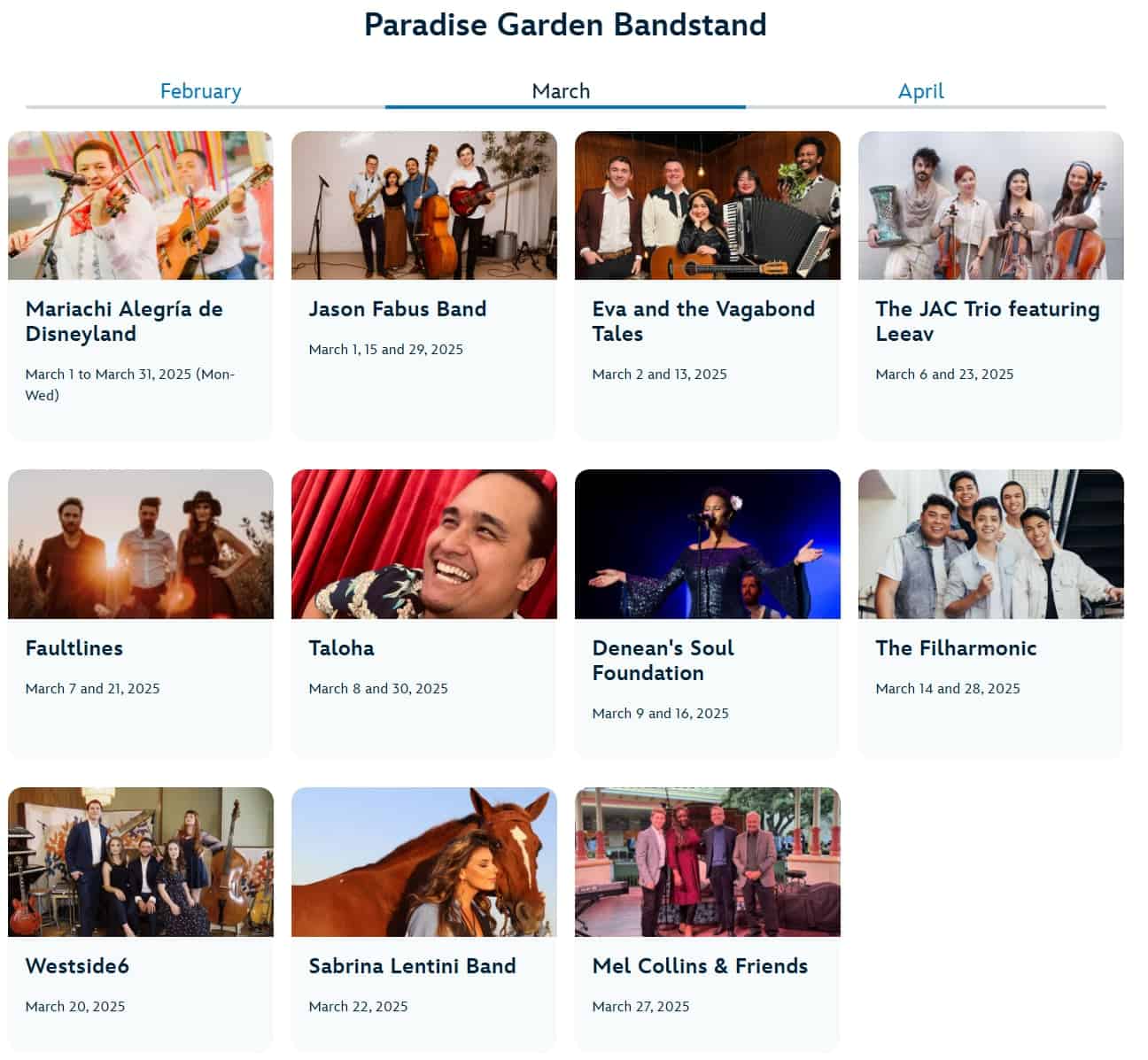
Task: Click The Filharmonic group photo
Action: (x=991, y=544)
